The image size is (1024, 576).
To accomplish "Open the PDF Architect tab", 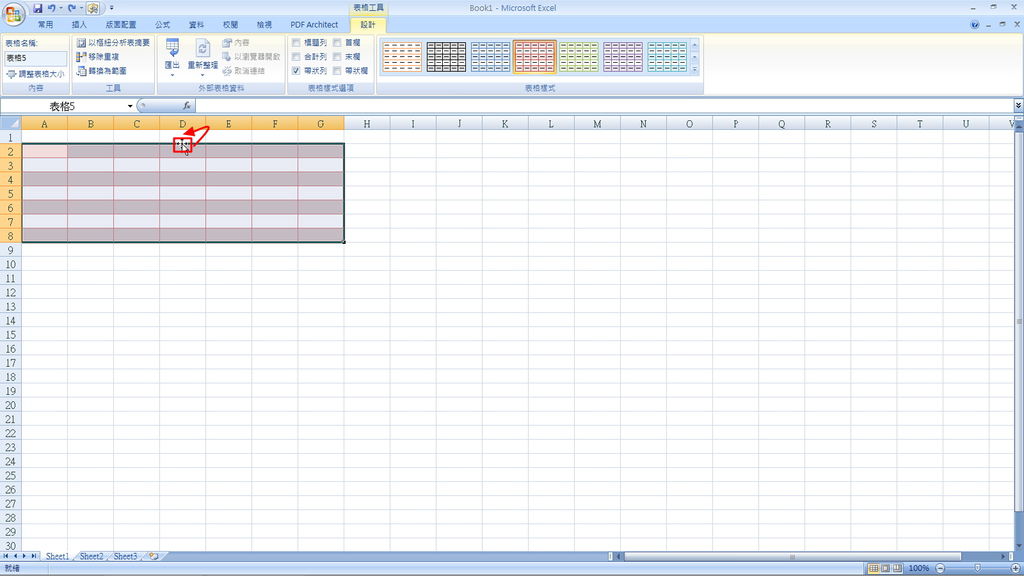I will [x=314, y=25].
